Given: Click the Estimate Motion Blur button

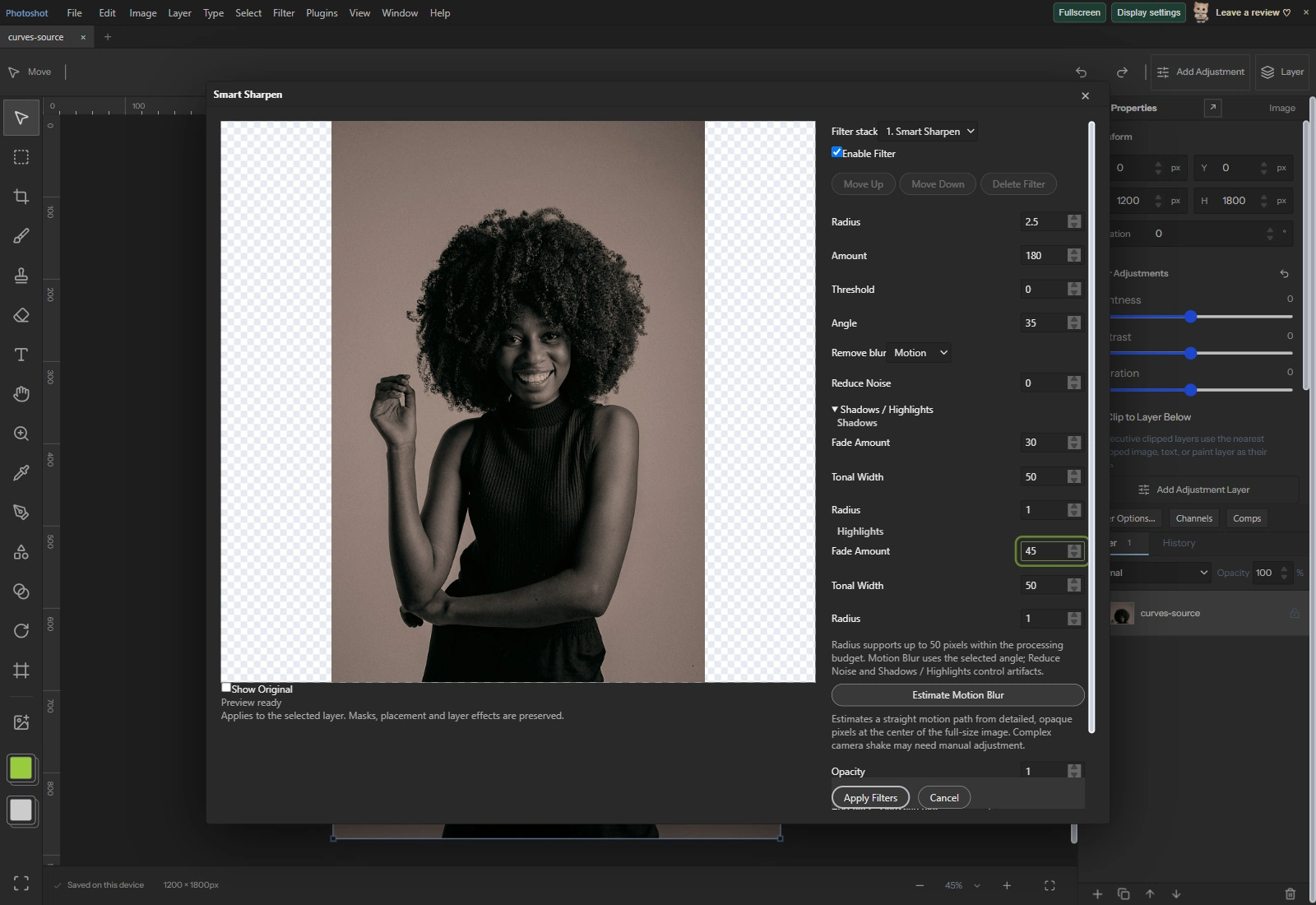Looking at the screenshot, I should point(958,695).
